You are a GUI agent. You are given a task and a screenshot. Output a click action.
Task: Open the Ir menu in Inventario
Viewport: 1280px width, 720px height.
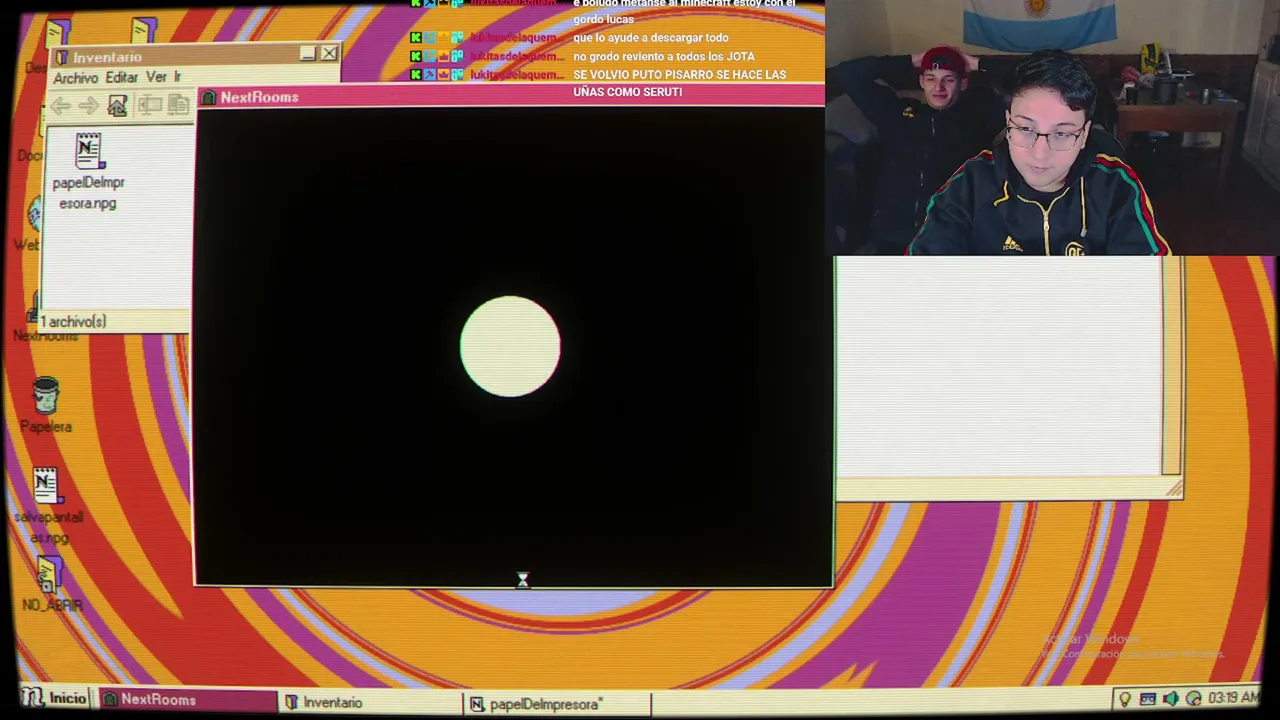tap(177, 77)
